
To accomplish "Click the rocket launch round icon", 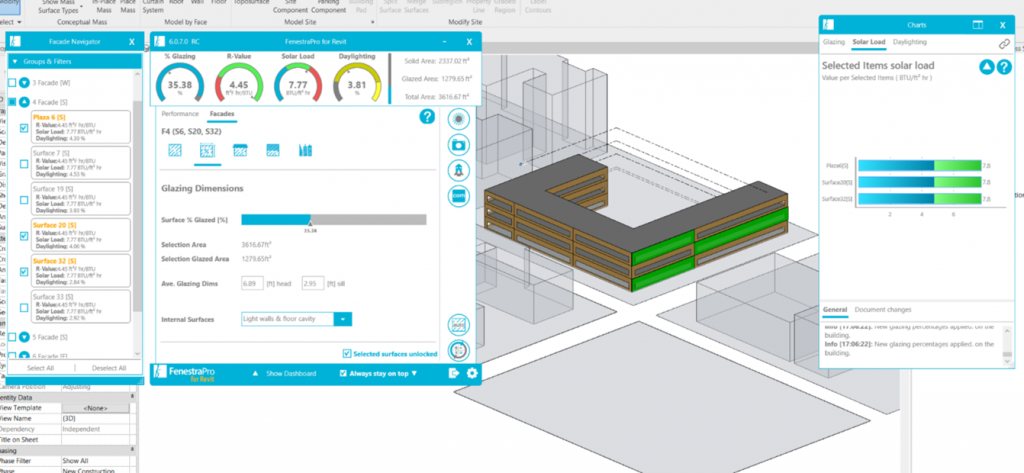I will (459, 170).
